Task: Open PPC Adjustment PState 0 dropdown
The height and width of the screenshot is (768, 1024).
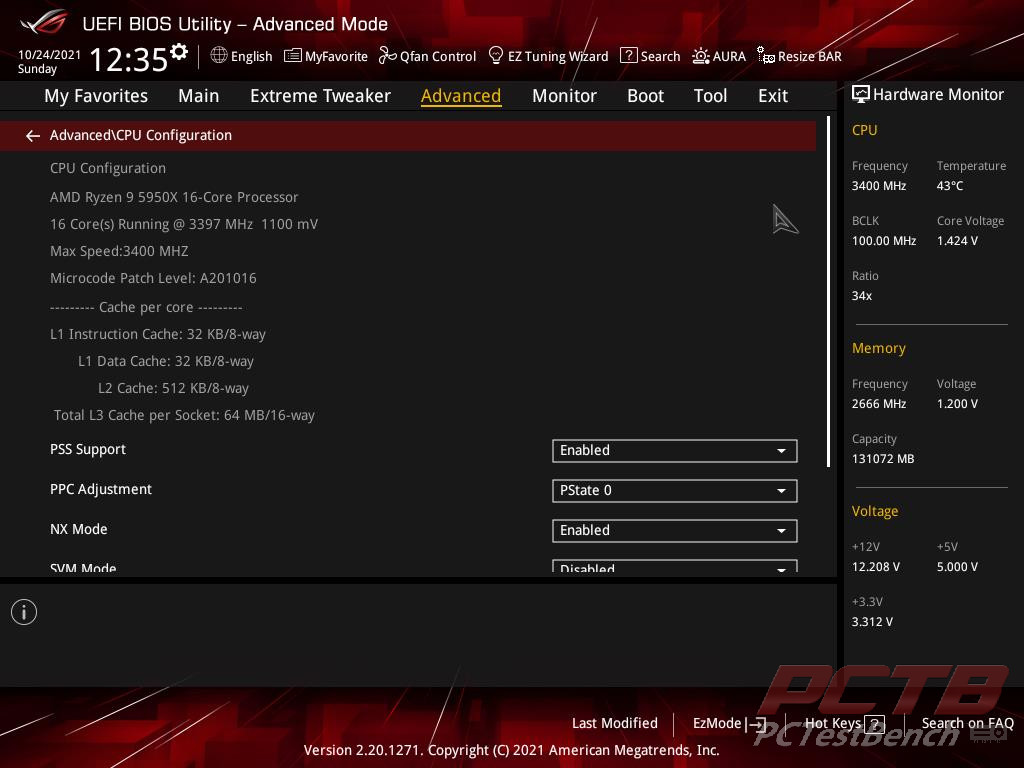Action: [x=675, y=490]
